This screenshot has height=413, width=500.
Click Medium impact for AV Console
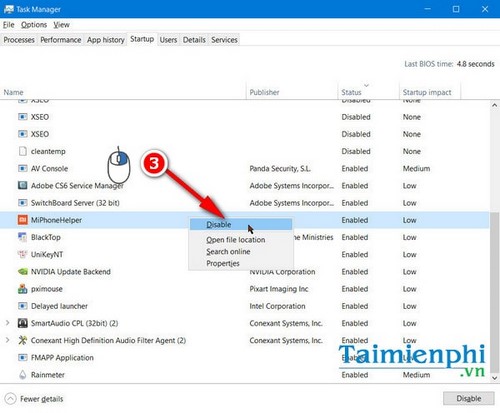tap(416, 168)
